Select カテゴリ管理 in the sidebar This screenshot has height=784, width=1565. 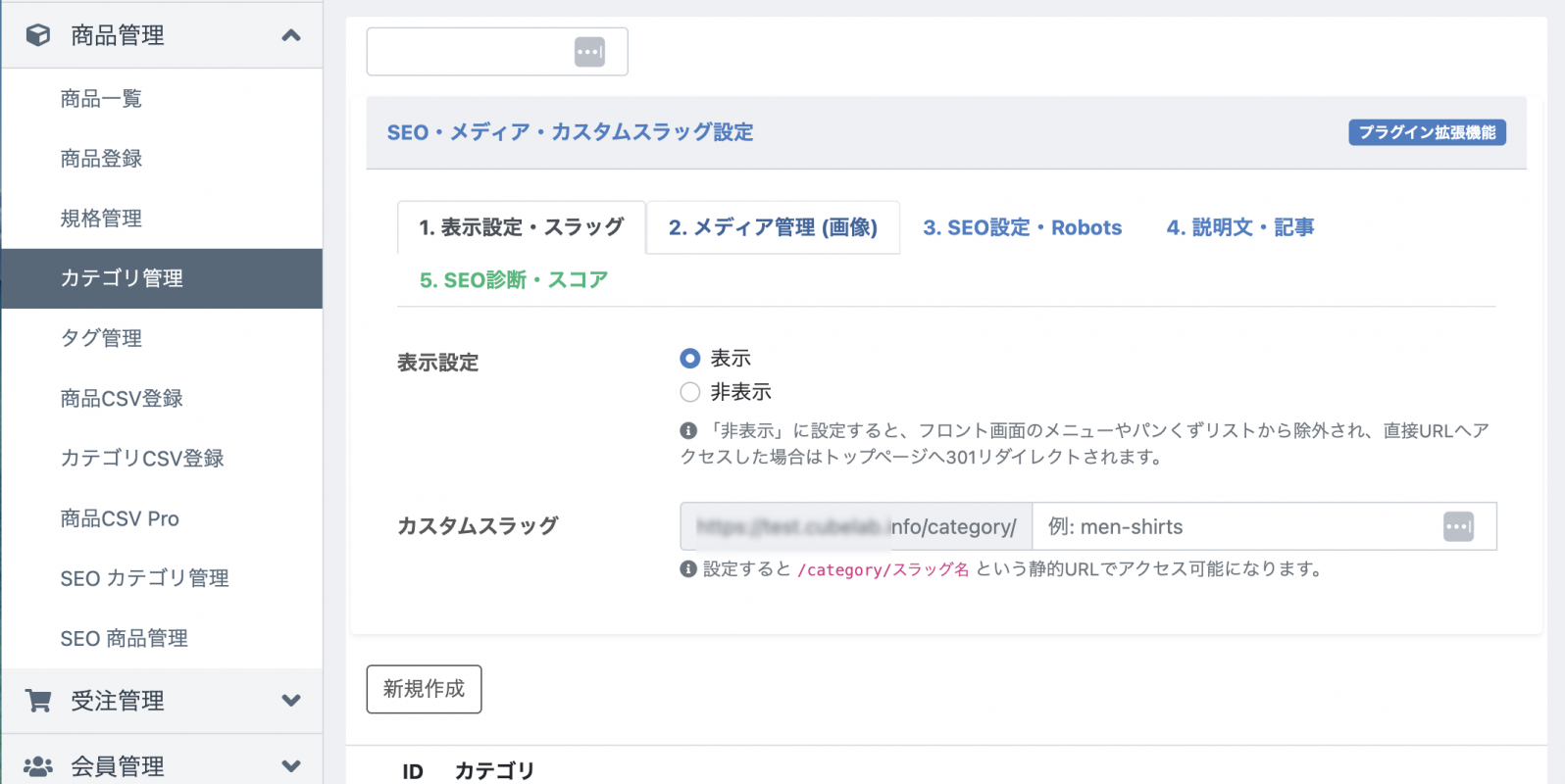coord(162,278)
